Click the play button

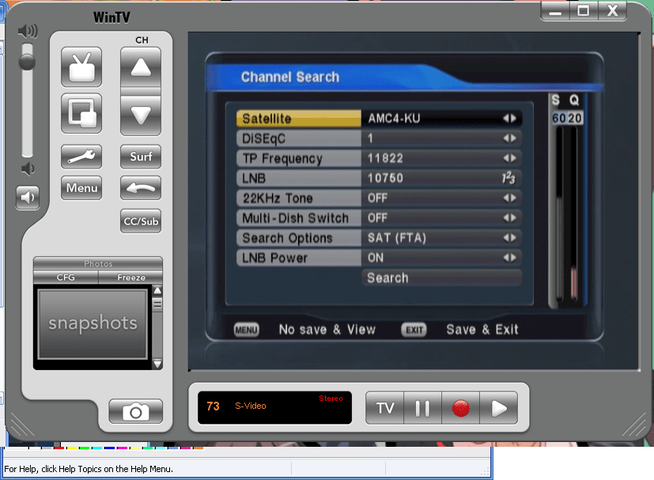[x=499, y=408]
